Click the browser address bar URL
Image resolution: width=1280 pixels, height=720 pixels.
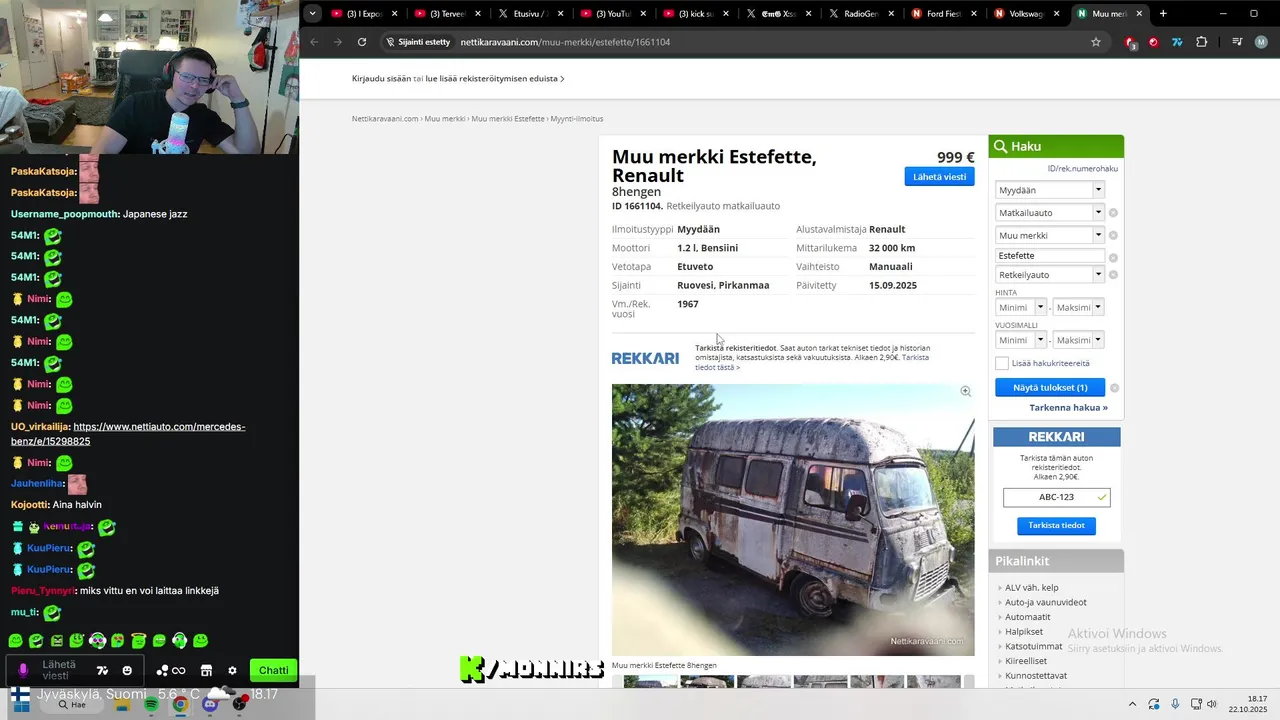click(x=565, y=42)
